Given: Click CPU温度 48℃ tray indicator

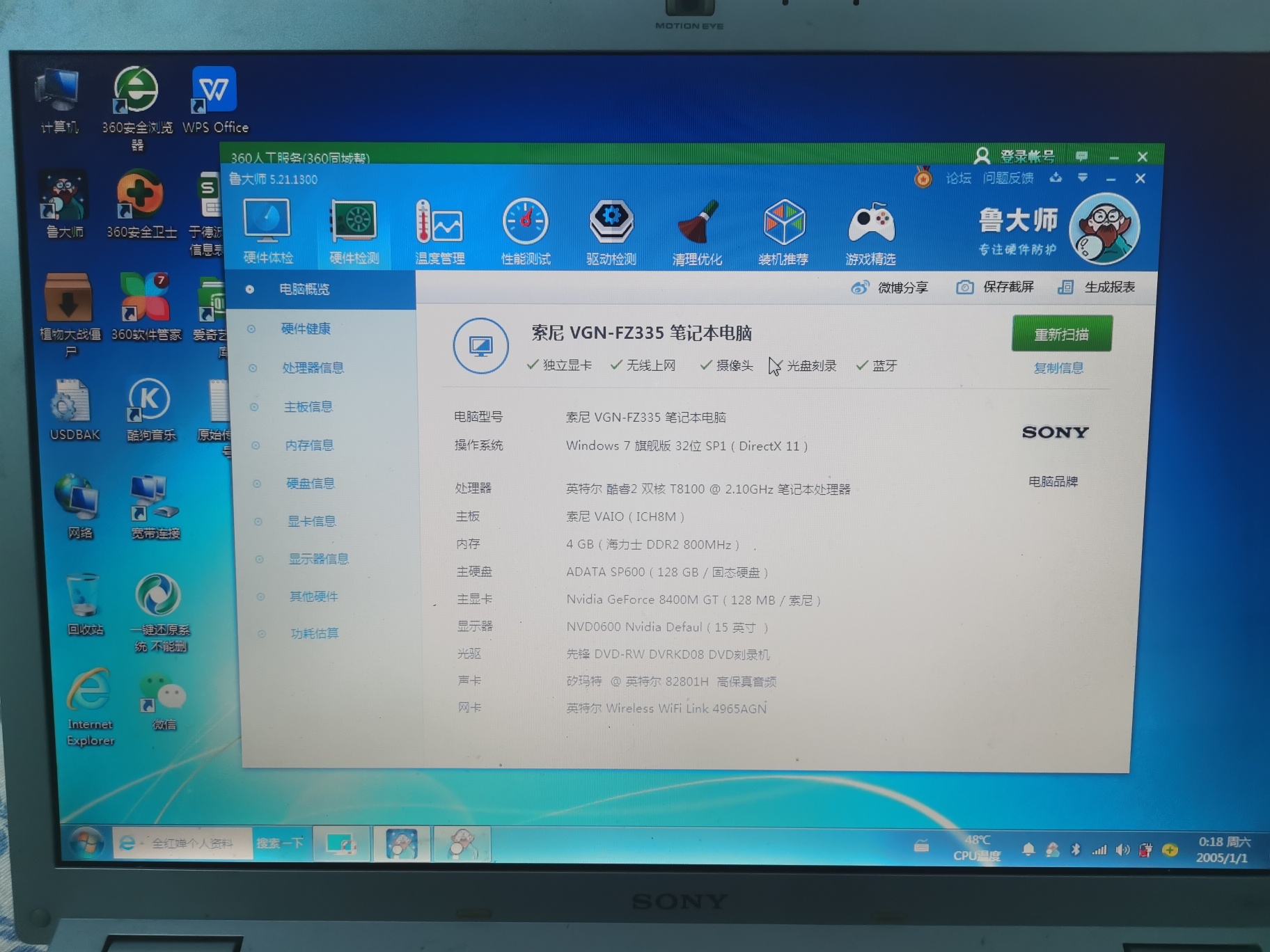Looking at the screenshot, I should tap(977, 848).
